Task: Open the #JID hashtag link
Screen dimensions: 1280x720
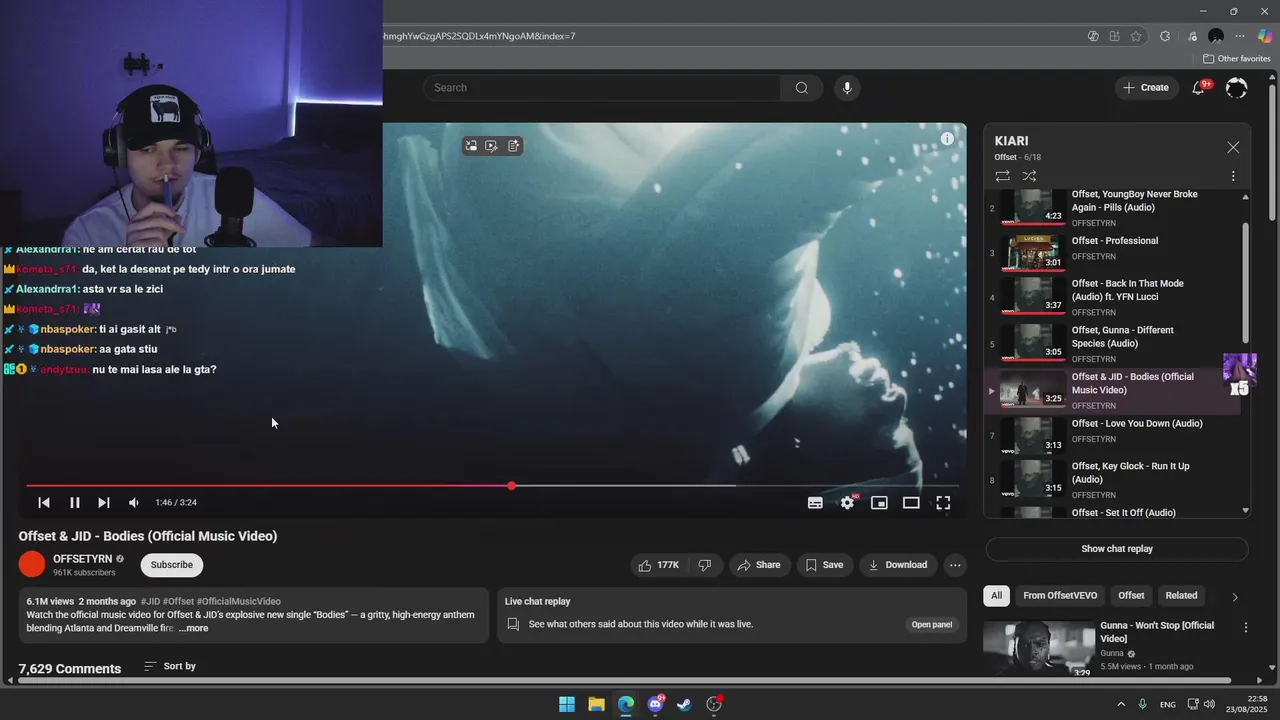Action: click(150, 602)
